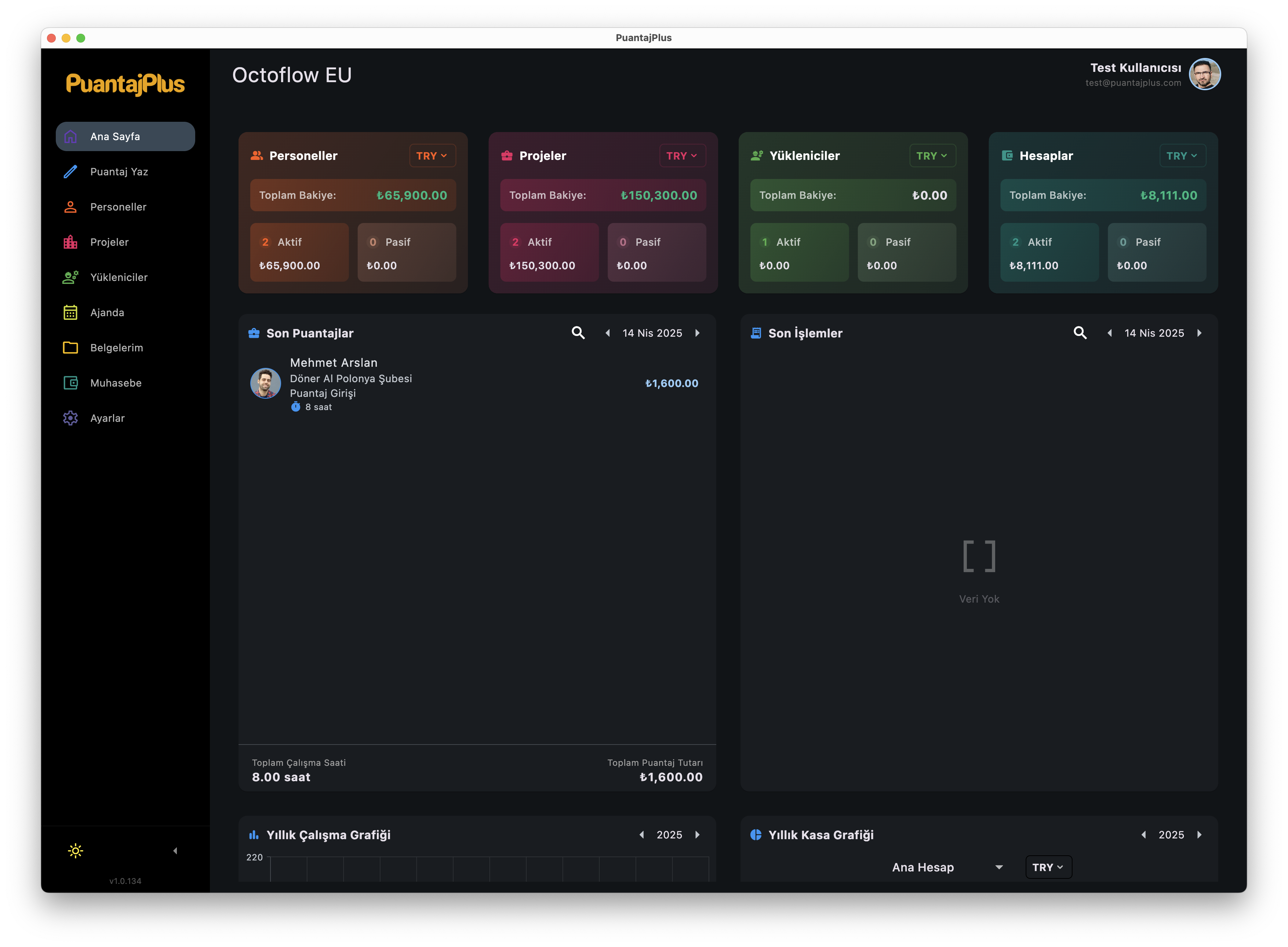Open the Muhasebe accounting icon

[70, 383]
